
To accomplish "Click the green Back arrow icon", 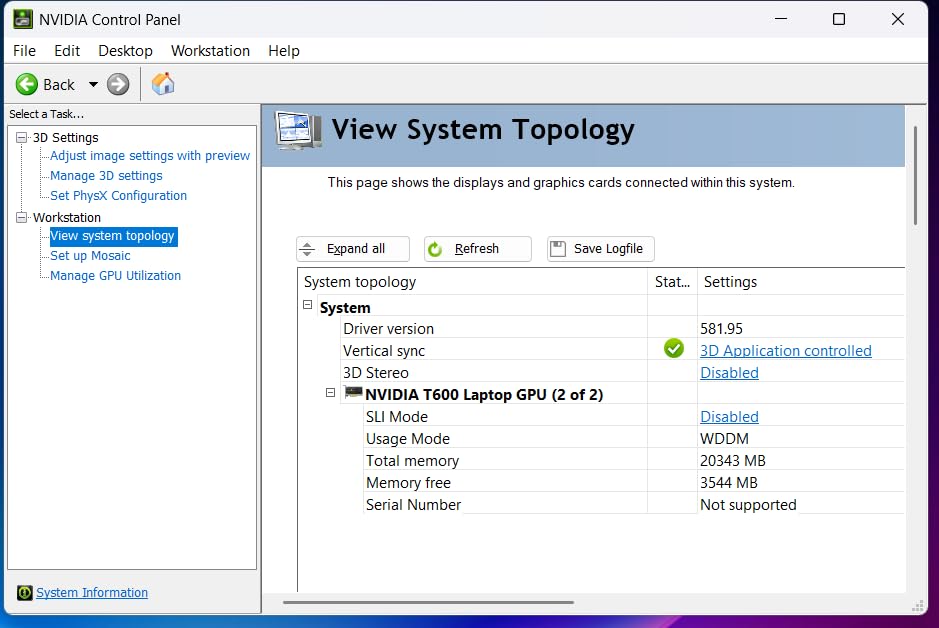I will [27, 84].
